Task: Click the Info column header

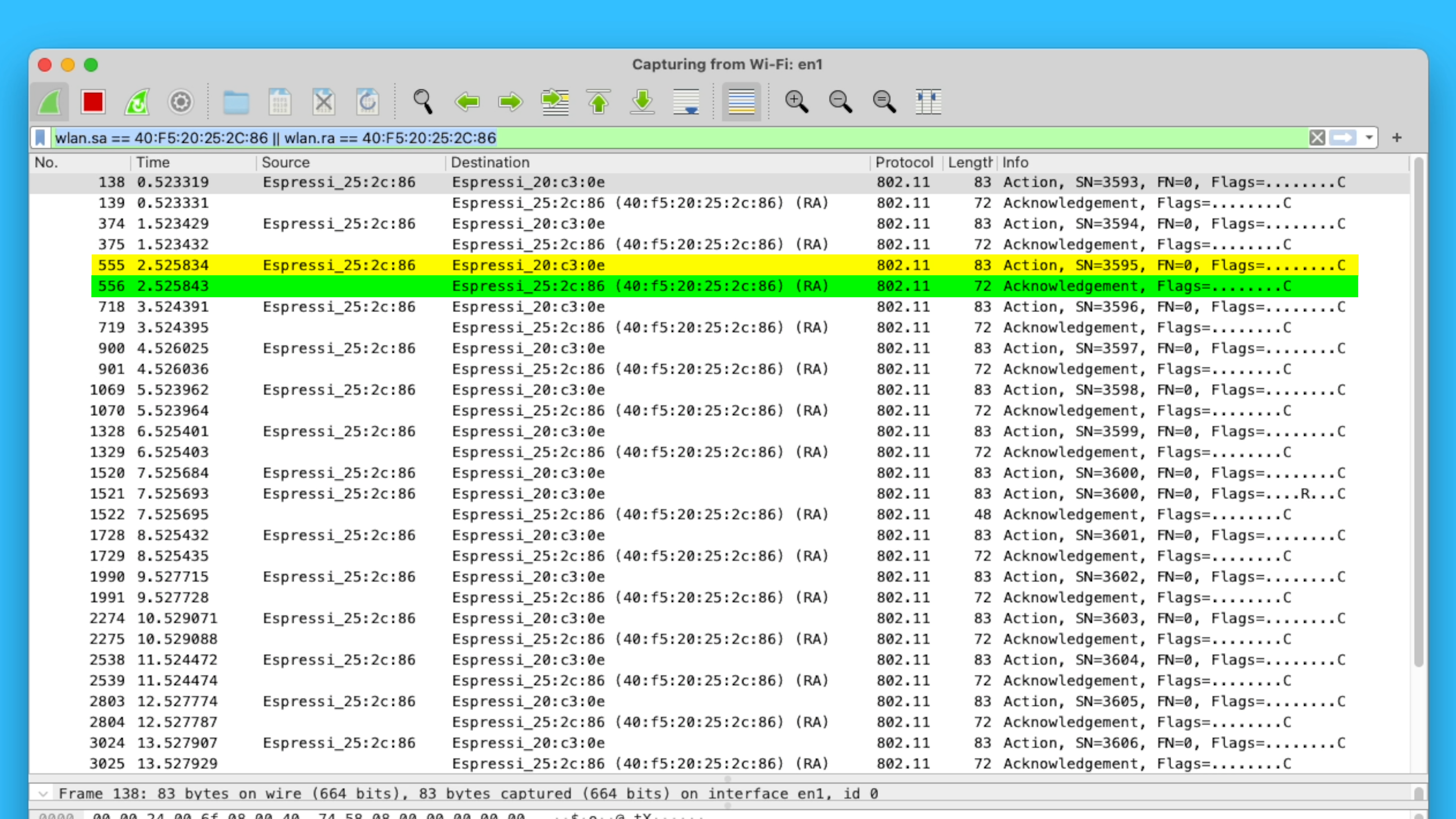Action: [1015, 163]
